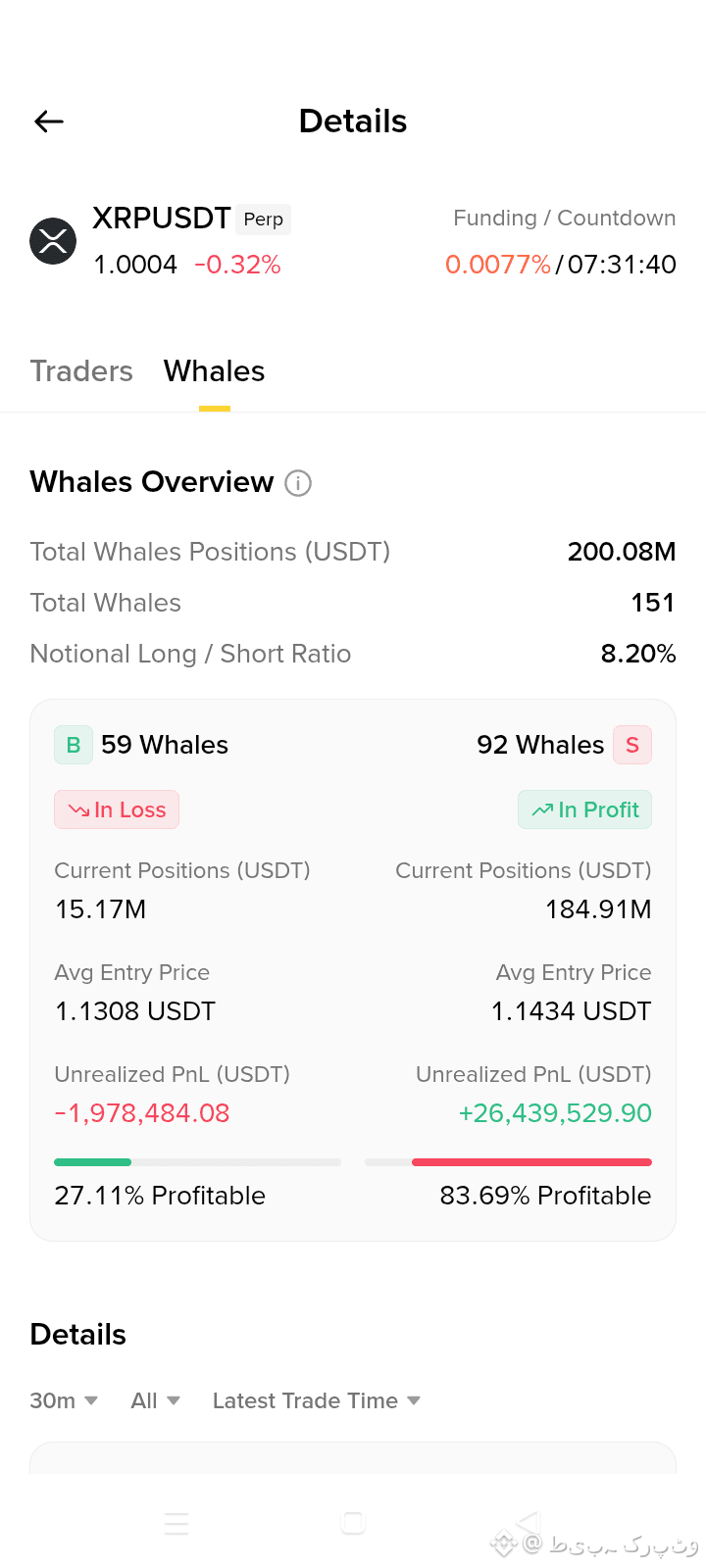
Task: Tap the XRPUSDT pair name
Action: [162, 218]
